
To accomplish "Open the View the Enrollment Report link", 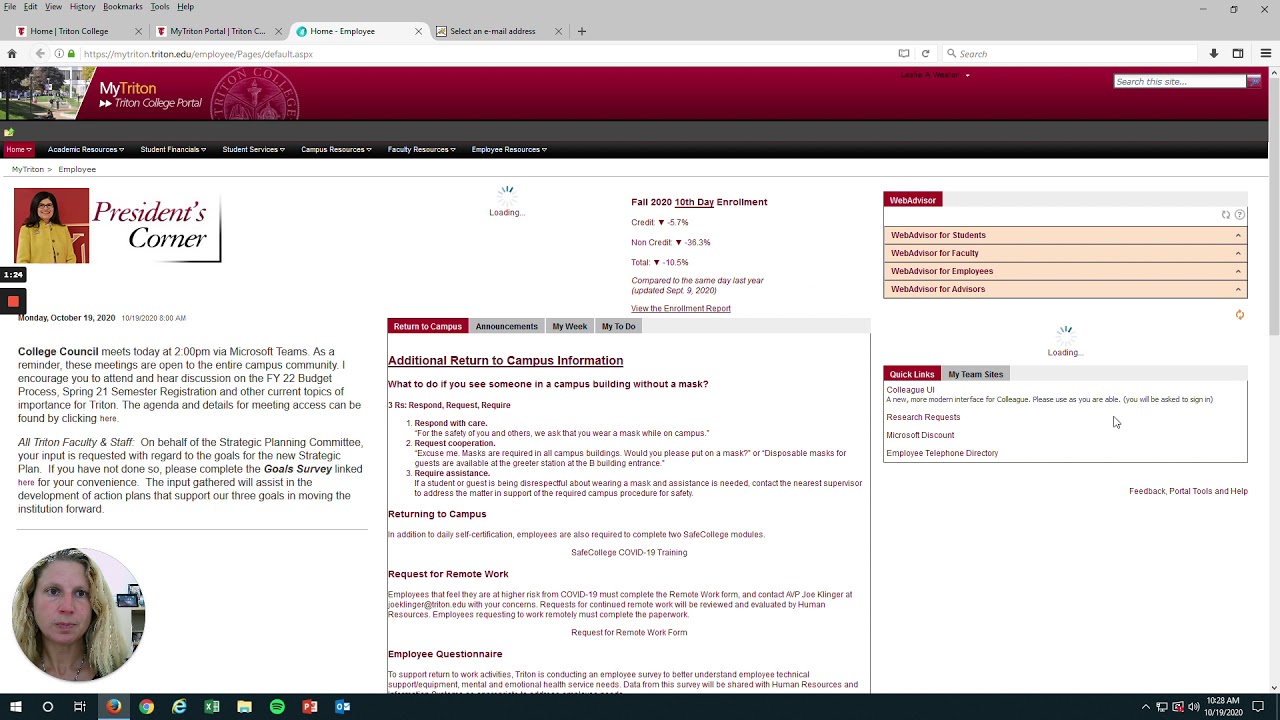I will click(x=680, y=309).
